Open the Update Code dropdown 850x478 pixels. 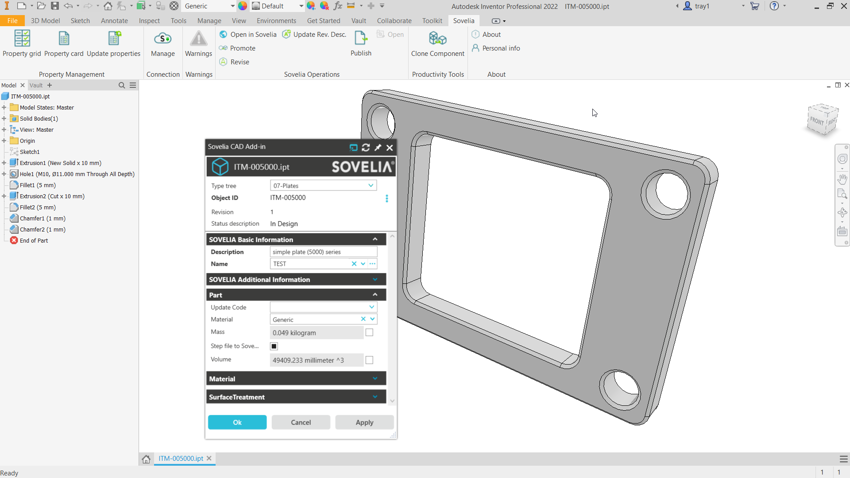click(372, 307)
